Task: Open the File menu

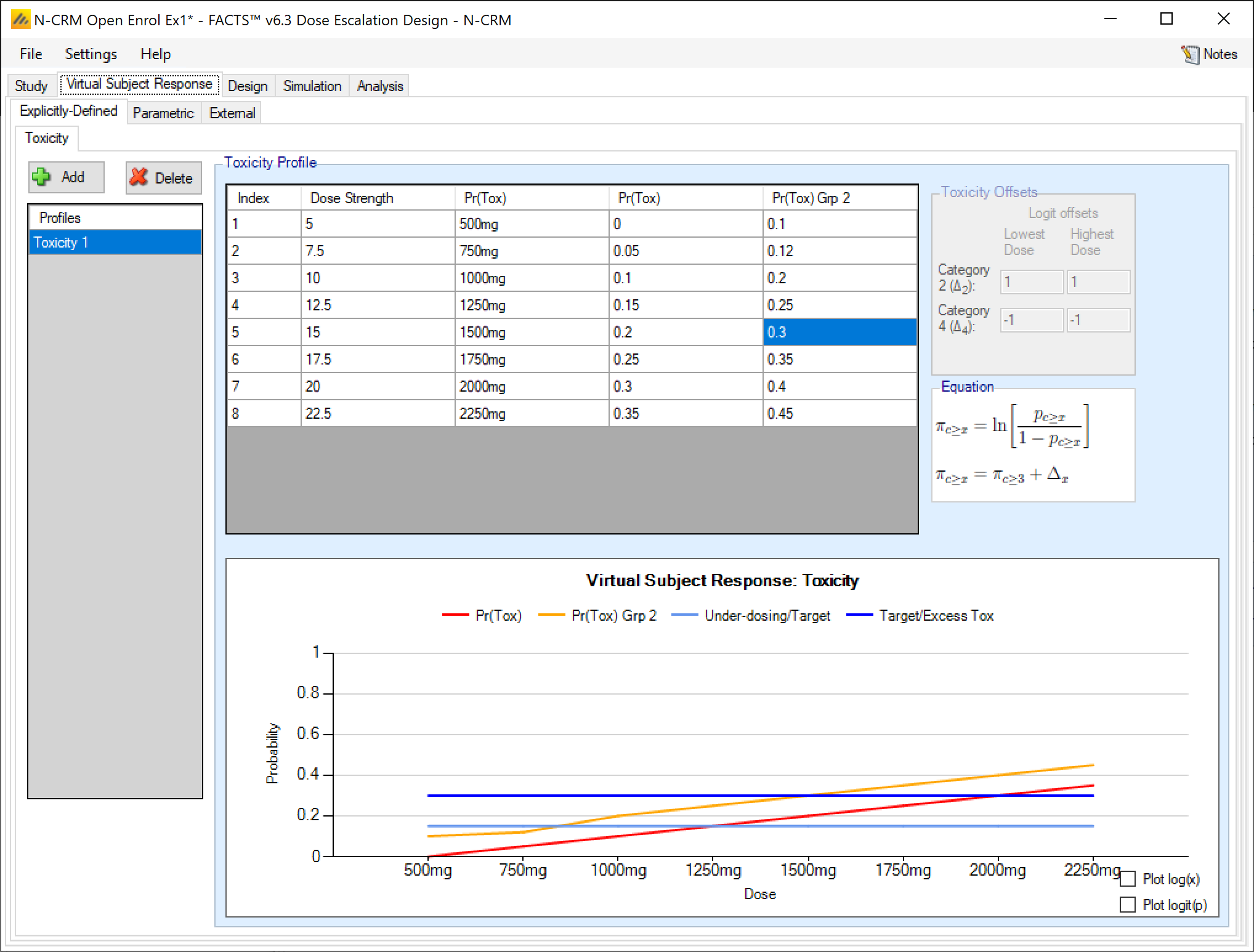Action: coord(31,54)
